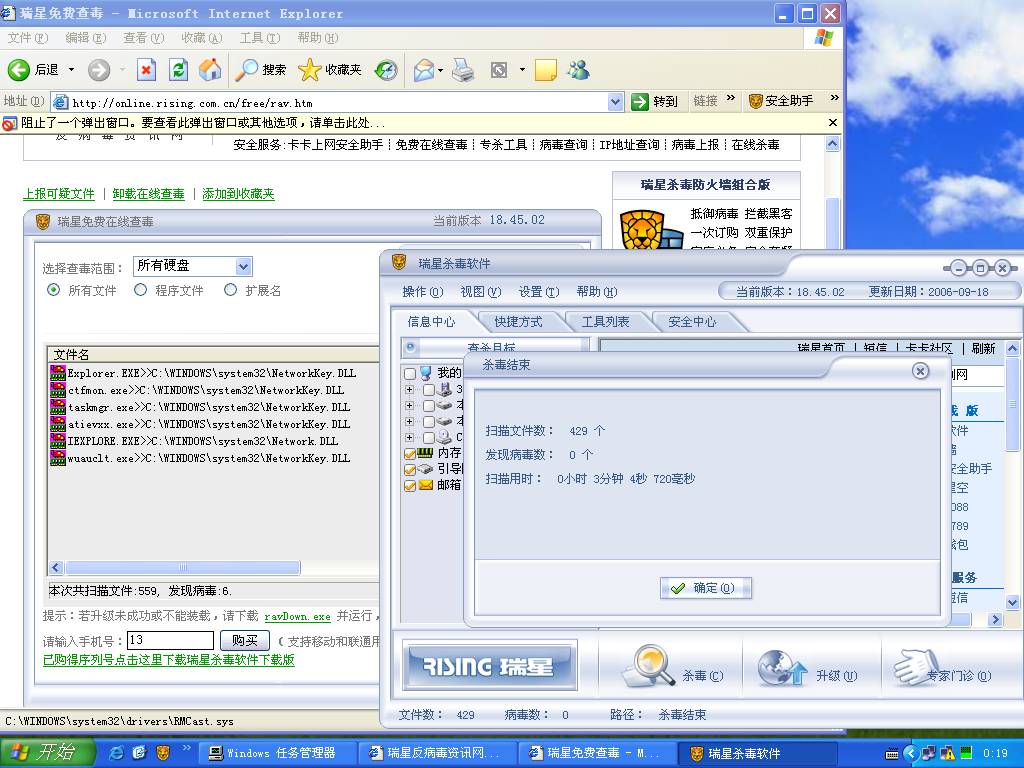This screenshot has width=1024, height=768.
Task: Download ravDown.exe via link
Action: (x=297, y=616)
